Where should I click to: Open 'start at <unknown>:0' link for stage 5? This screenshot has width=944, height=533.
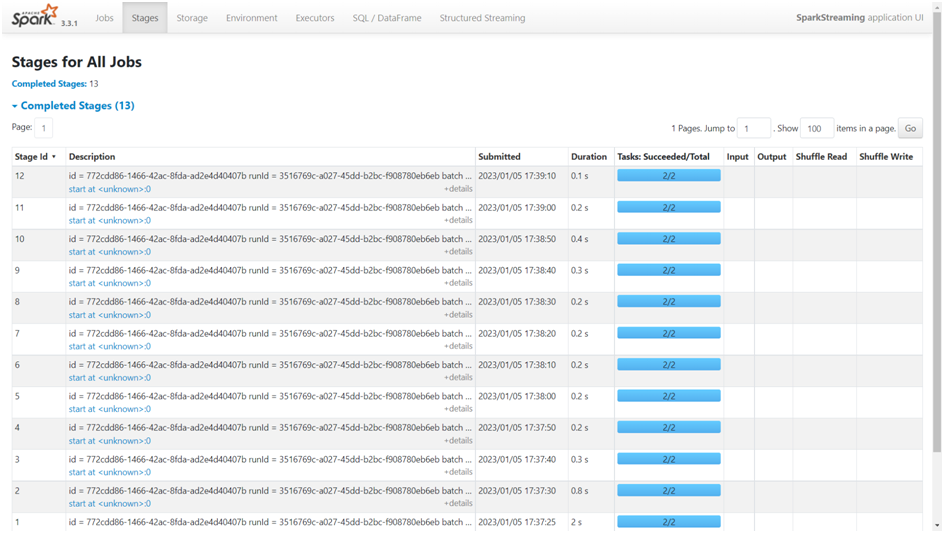tap(110, 409)
